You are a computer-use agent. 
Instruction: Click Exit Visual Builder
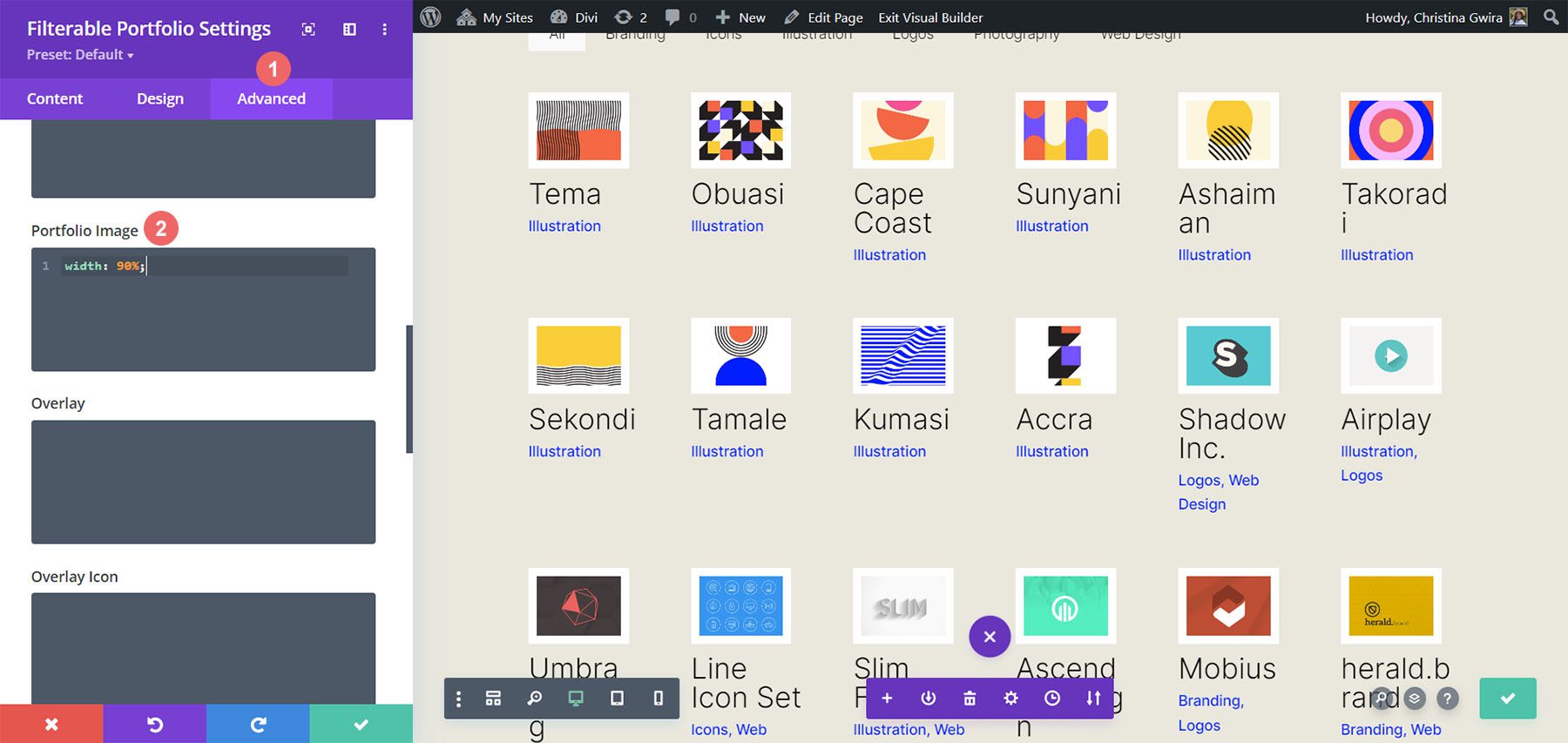pyautogui.click(x=930, y=17)
